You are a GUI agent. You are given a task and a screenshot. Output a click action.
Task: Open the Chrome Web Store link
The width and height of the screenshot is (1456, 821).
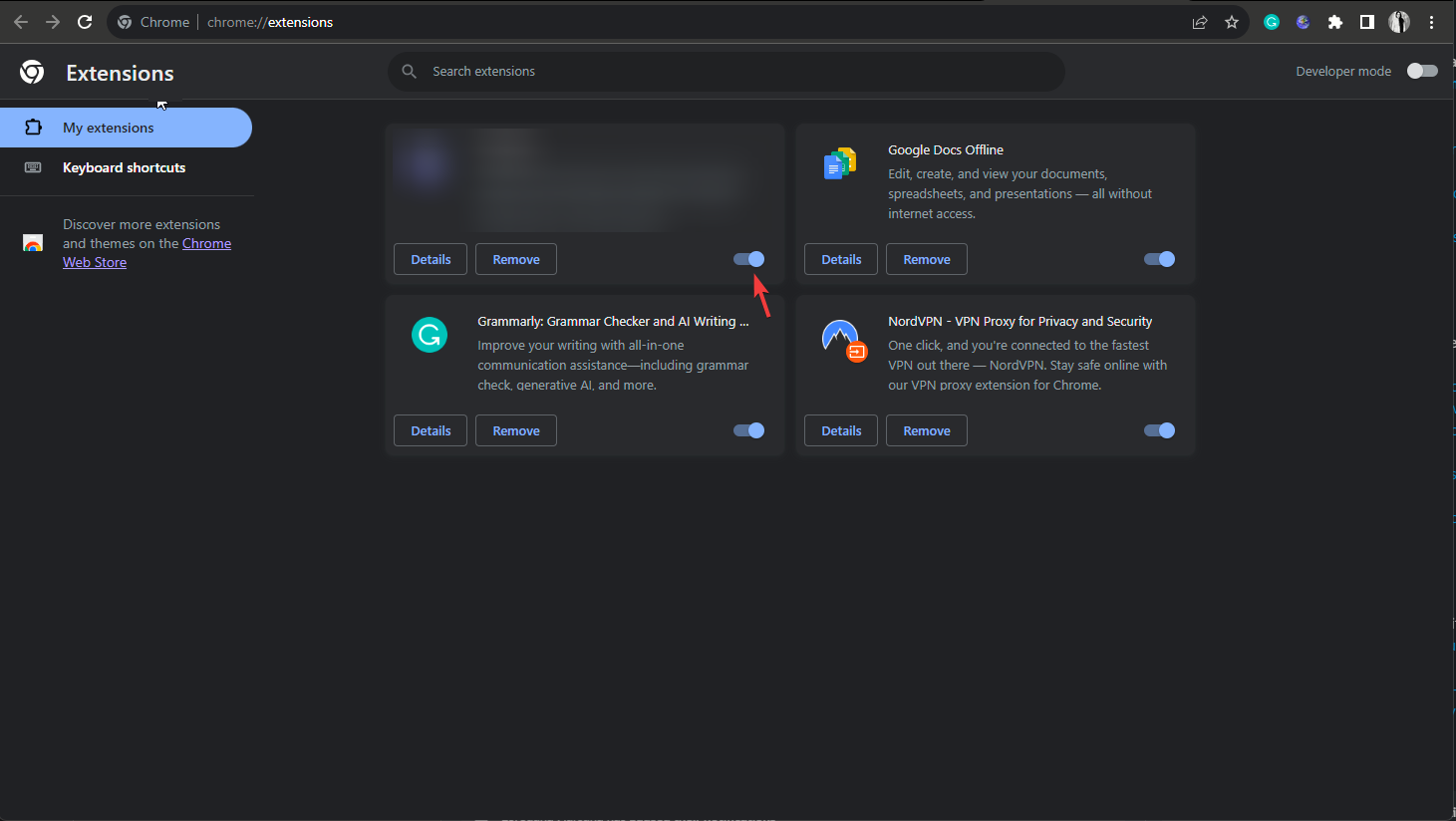[206, 242]
